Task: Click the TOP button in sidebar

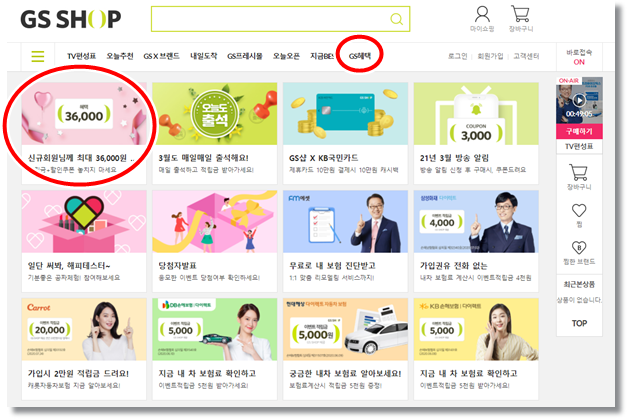Action: (579, 323)
